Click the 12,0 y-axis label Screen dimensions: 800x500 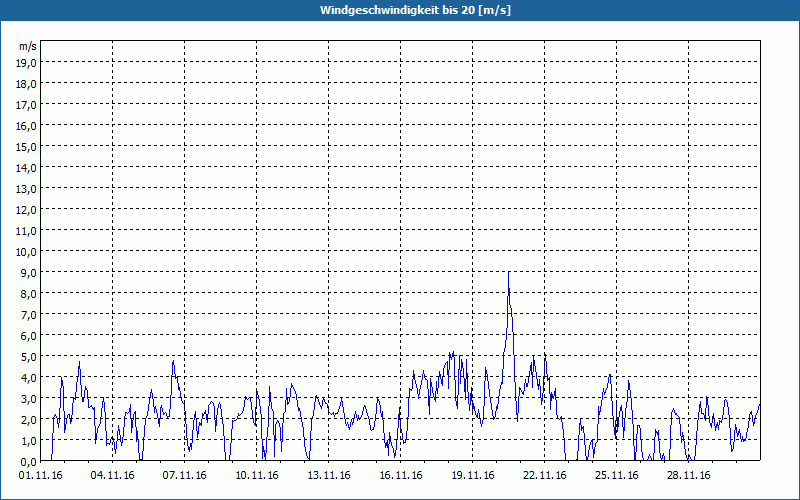[x=26, y=210]
